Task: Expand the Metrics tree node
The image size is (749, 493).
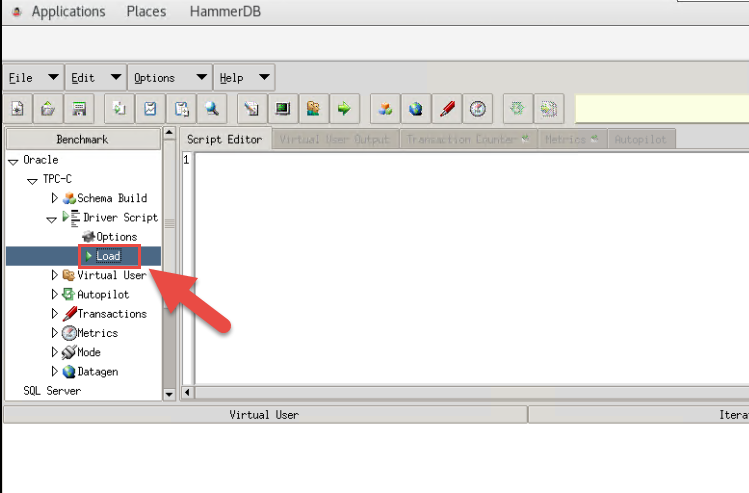Action: coord(54,332)
